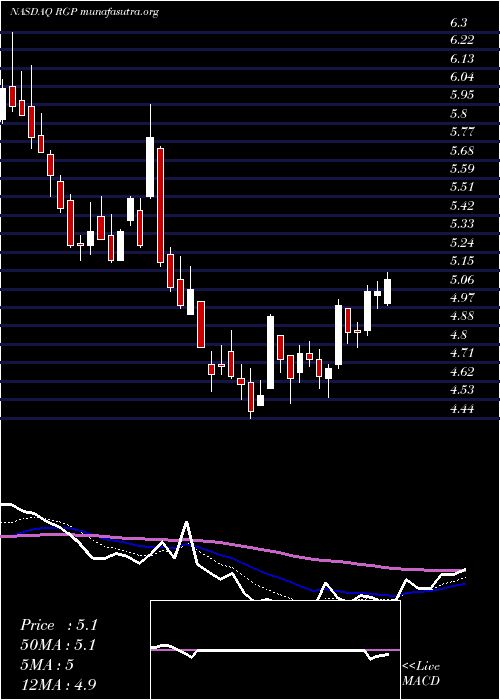Select the 5.42 price axis label
Viewport: 500px width, 700px height.
[x=462, y=205]
